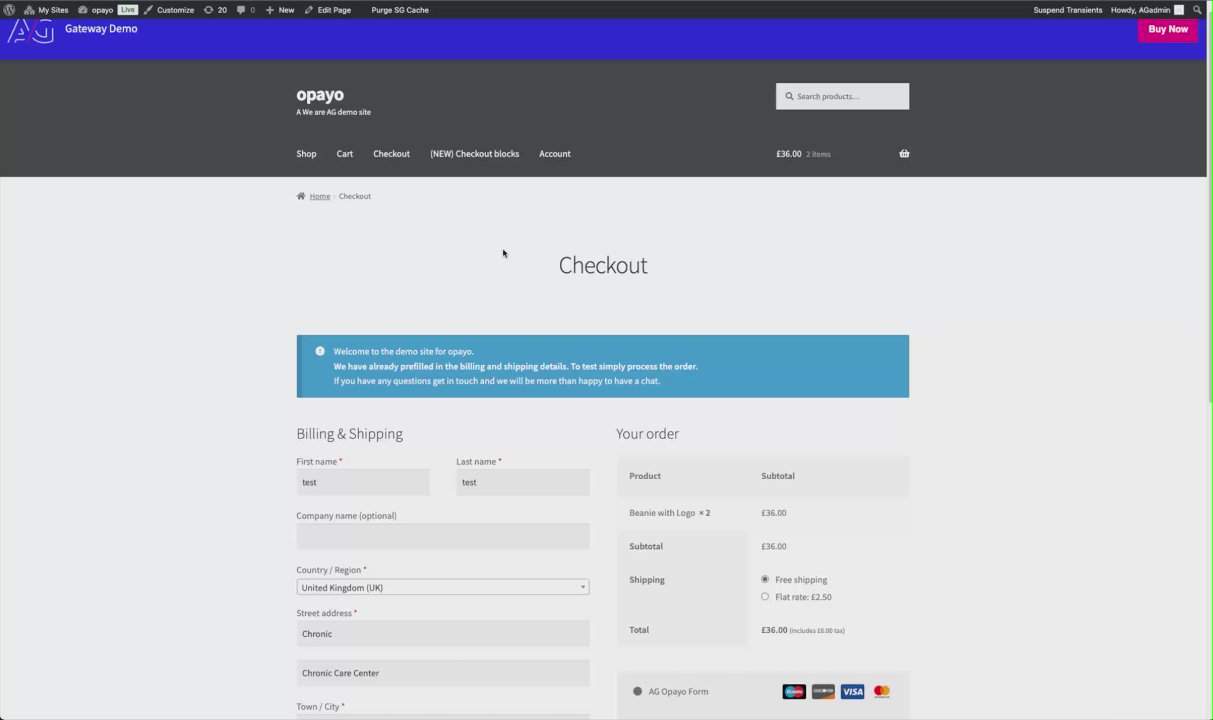
Task: Focus the Search products field
Action: [x=842, y=96]
